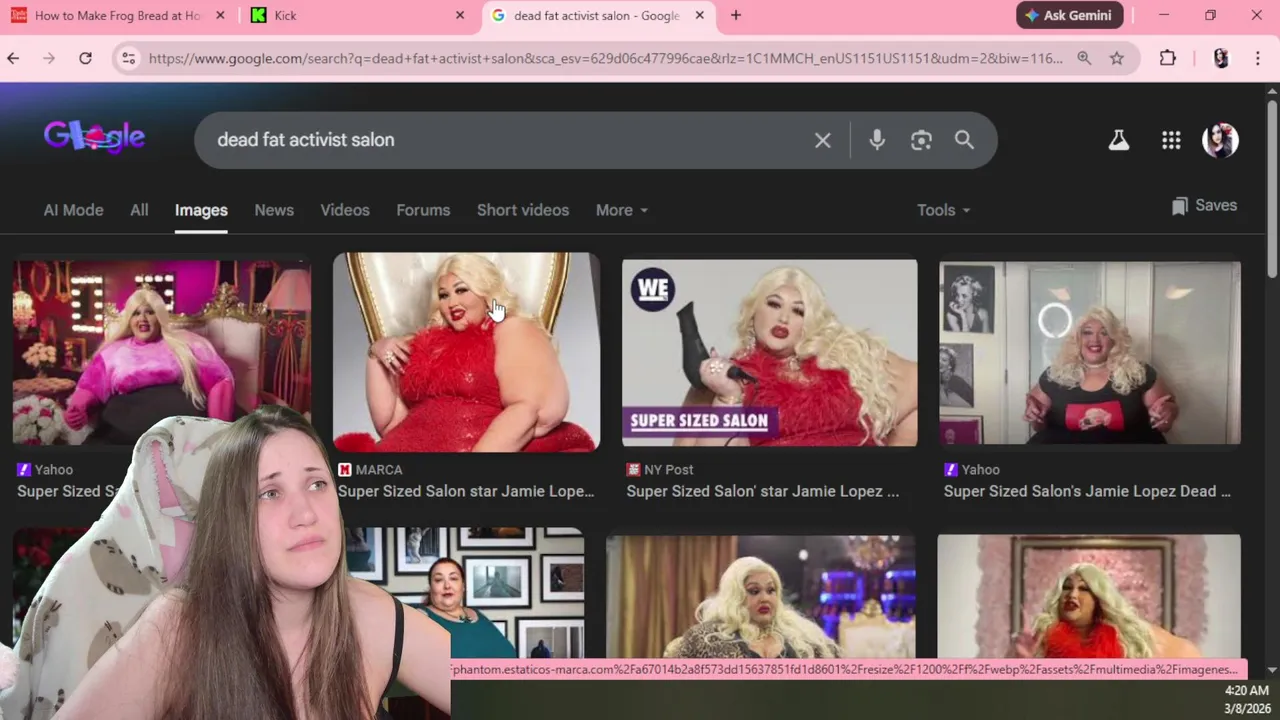Open Yahoo Jamie Lopez Dead link

coord(1087,491)
